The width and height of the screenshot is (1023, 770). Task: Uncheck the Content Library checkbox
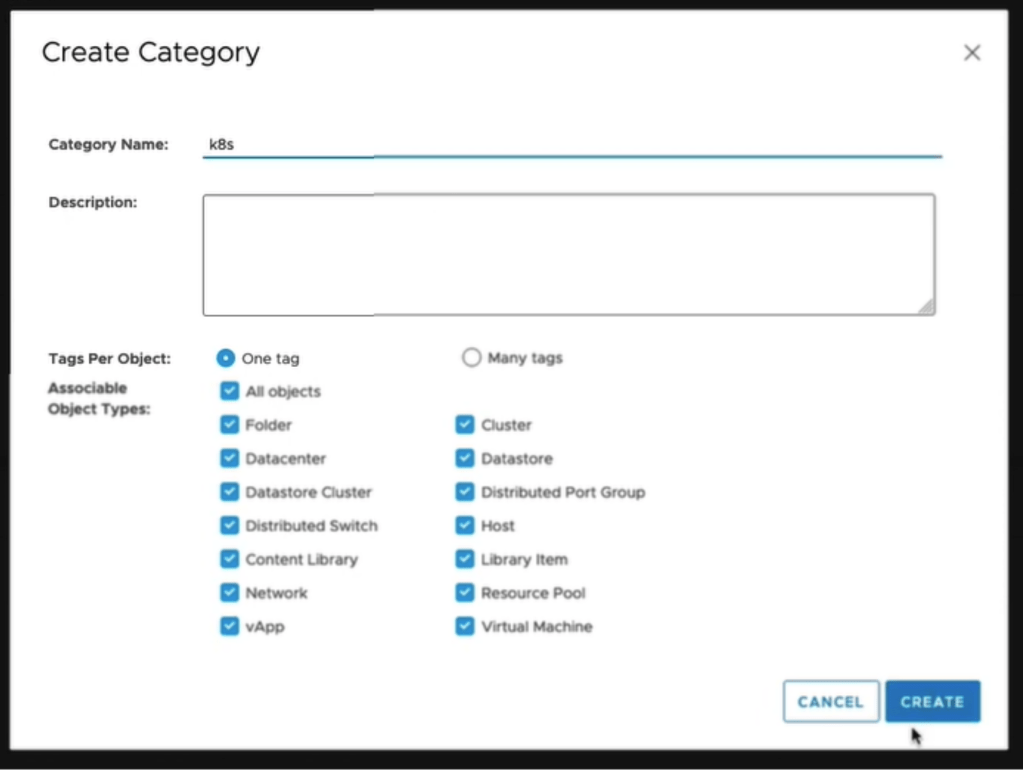[x=230, y=559]
